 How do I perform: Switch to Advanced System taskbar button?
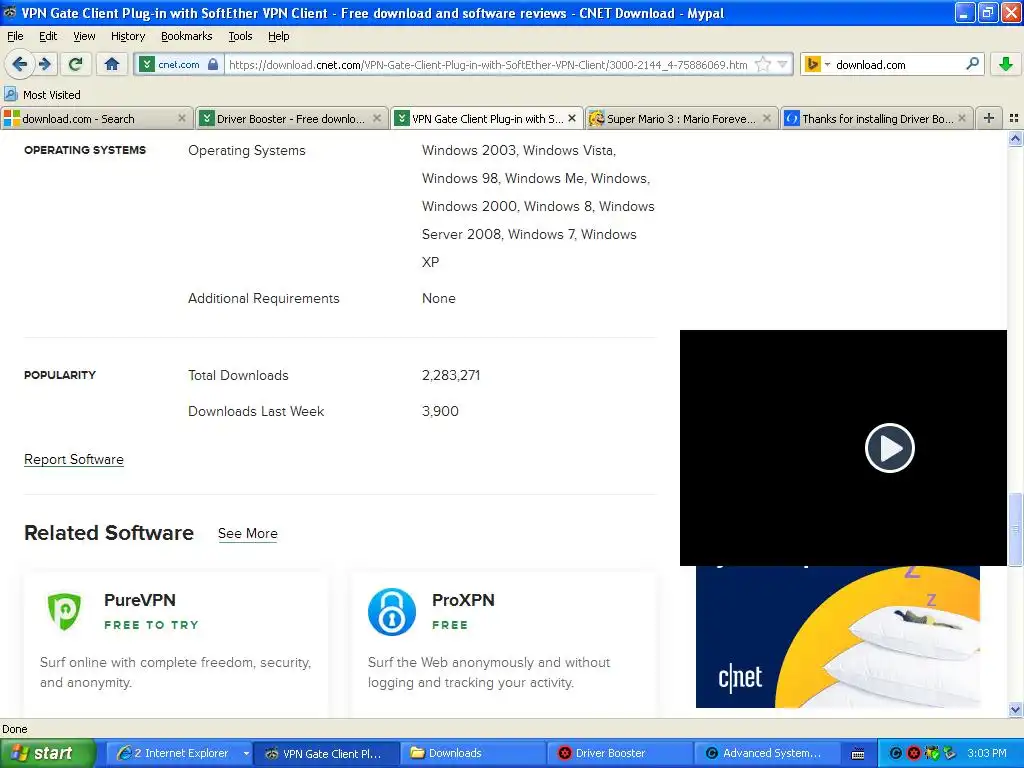[765, 753]
